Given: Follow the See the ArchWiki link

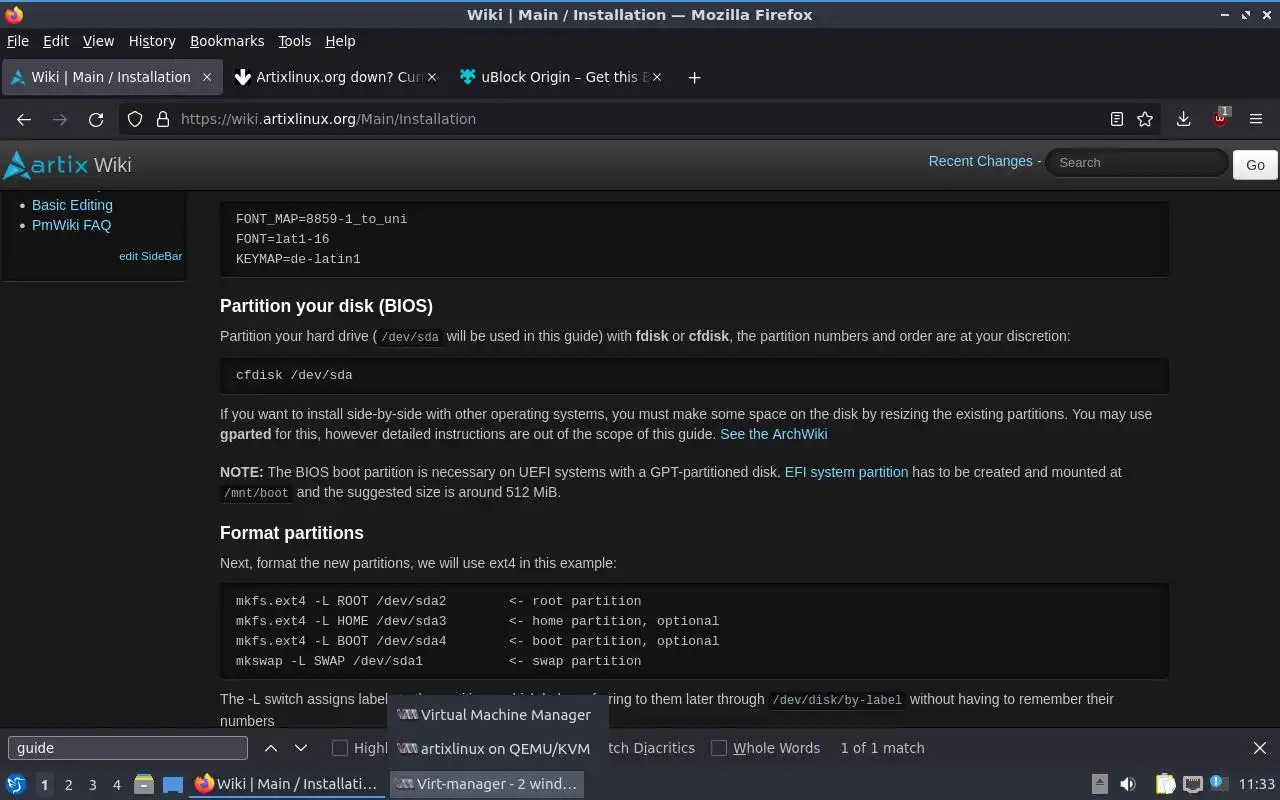Looking at the screenshot, I should pos(773,434).
